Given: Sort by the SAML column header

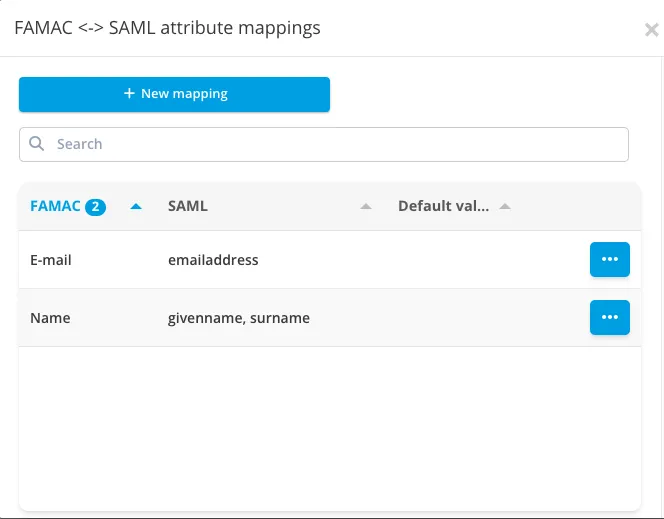Looking at the screenshot, I should coord(188,206).
